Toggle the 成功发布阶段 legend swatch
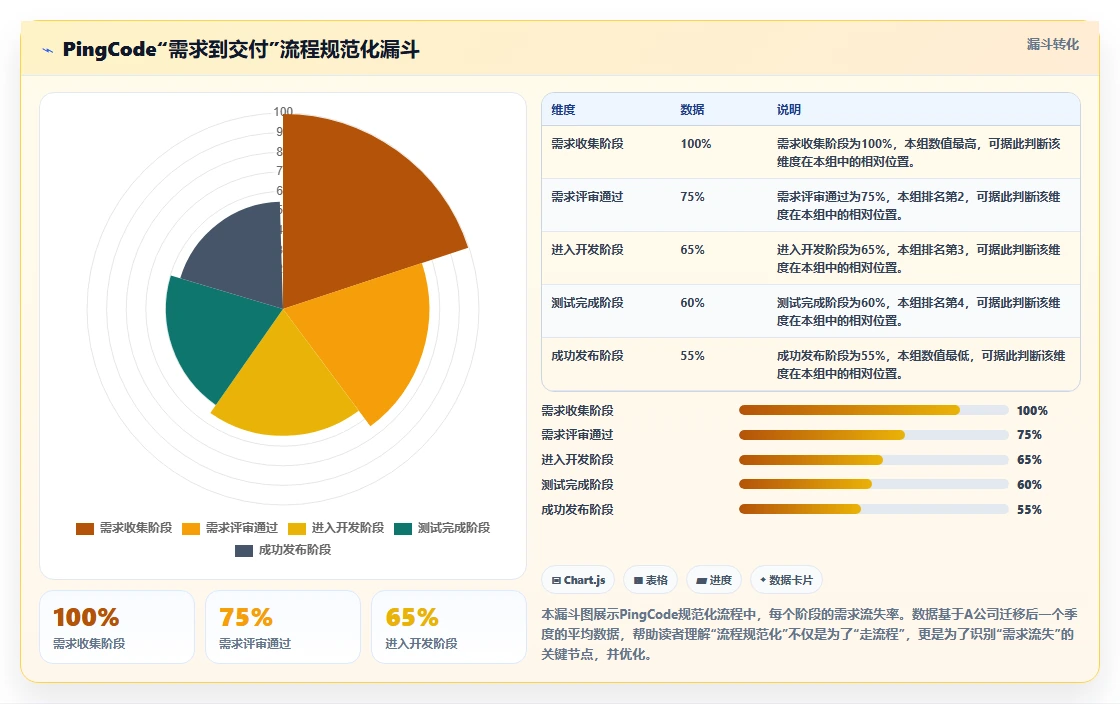This screenshot has height=704, width=1120. pyautogui.click(x=244, y=550)
